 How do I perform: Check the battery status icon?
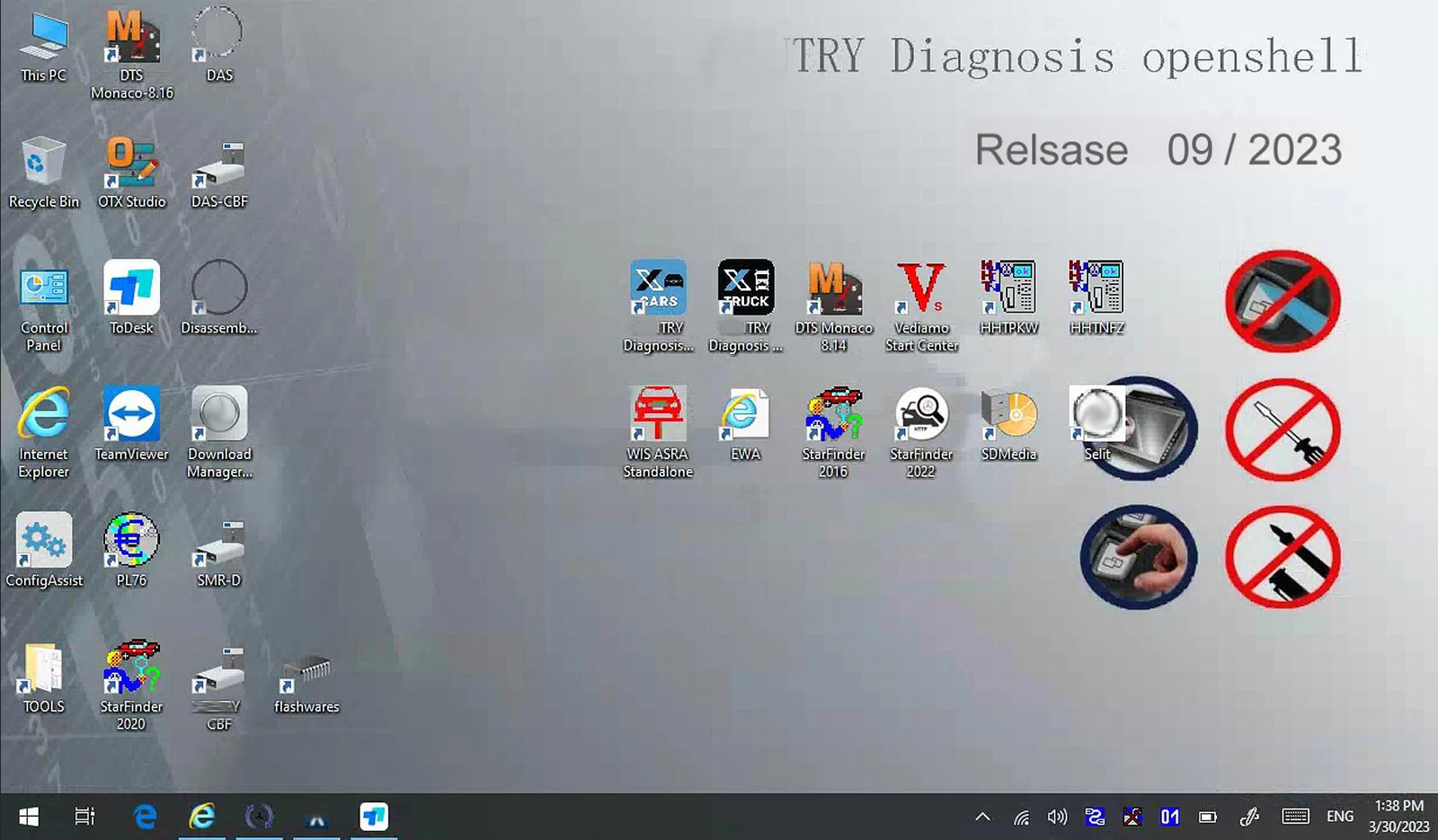pos(1208,817)
